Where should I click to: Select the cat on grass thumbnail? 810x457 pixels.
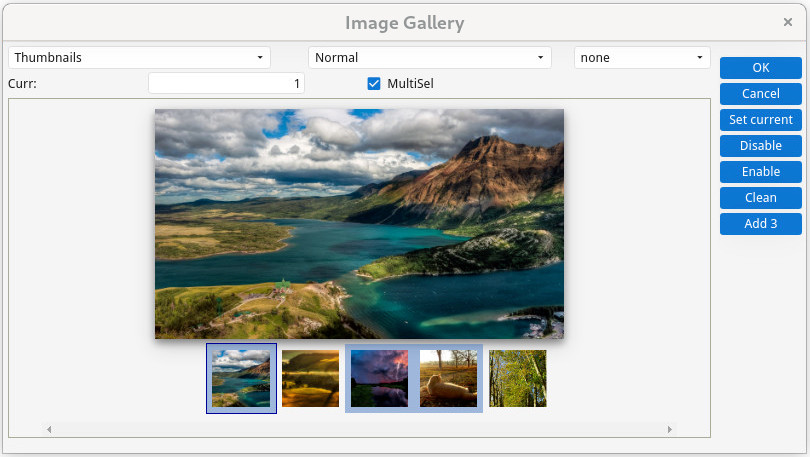[448, 379]
